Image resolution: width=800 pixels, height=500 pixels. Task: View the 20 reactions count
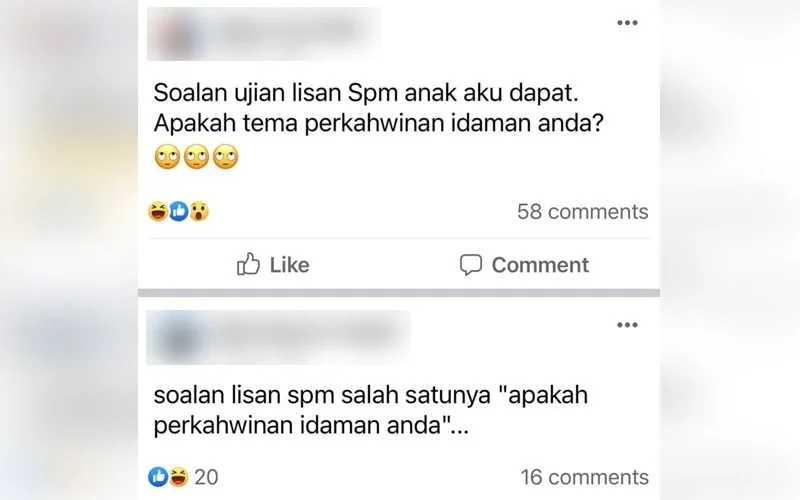[x=206, y=478]
